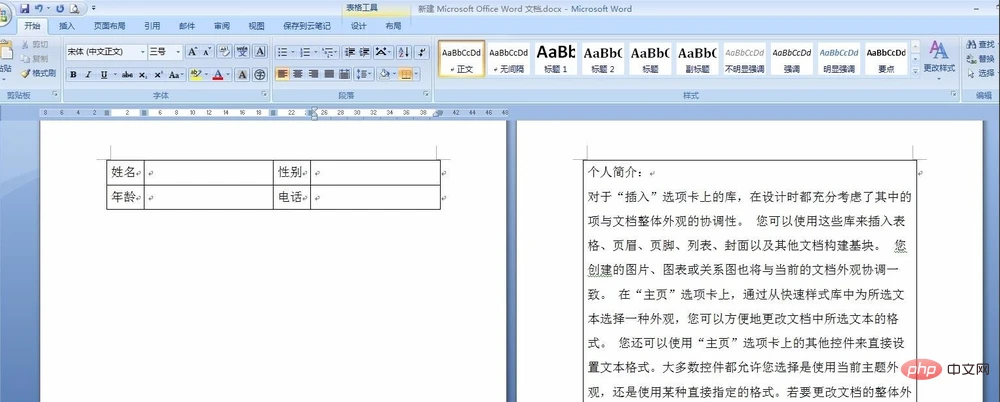
Task: Toggle Subscript formatting
Action: coord(143,75)
